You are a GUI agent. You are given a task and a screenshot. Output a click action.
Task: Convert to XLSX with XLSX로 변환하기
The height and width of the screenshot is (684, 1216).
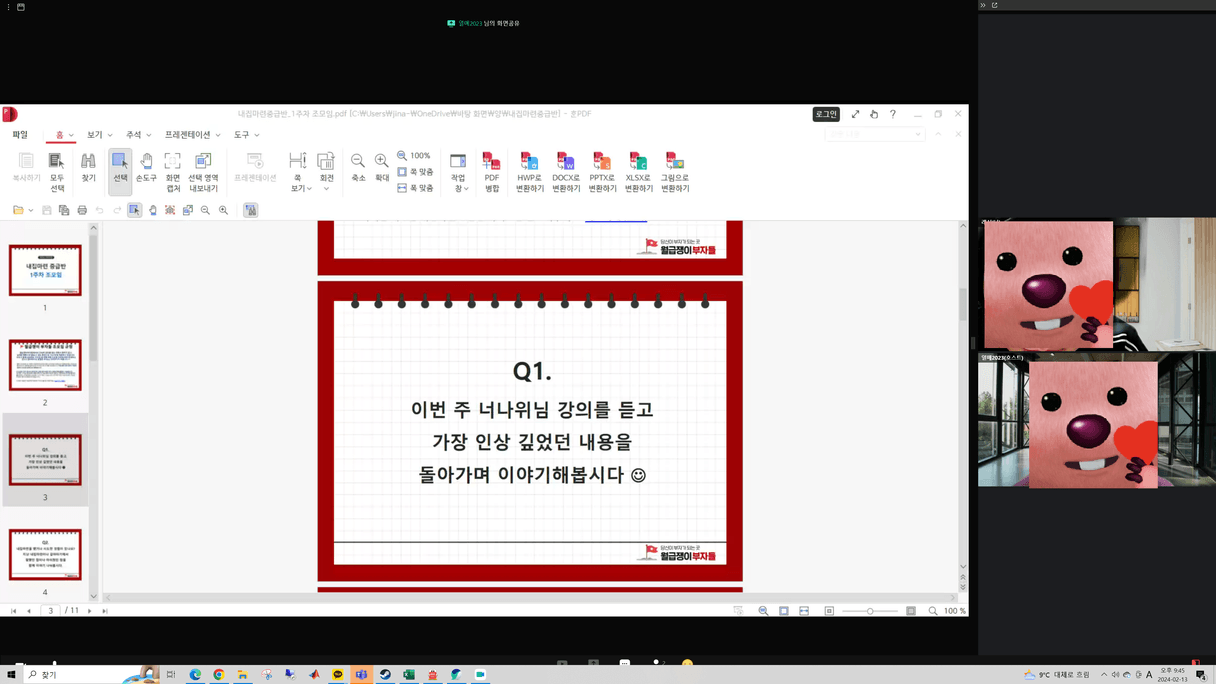pyautogui.click(x=638, y=171)
